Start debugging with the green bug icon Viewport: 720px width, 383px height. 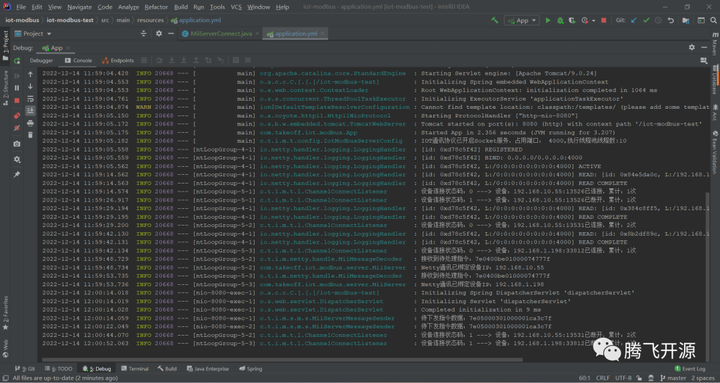(x=560, y=20)
